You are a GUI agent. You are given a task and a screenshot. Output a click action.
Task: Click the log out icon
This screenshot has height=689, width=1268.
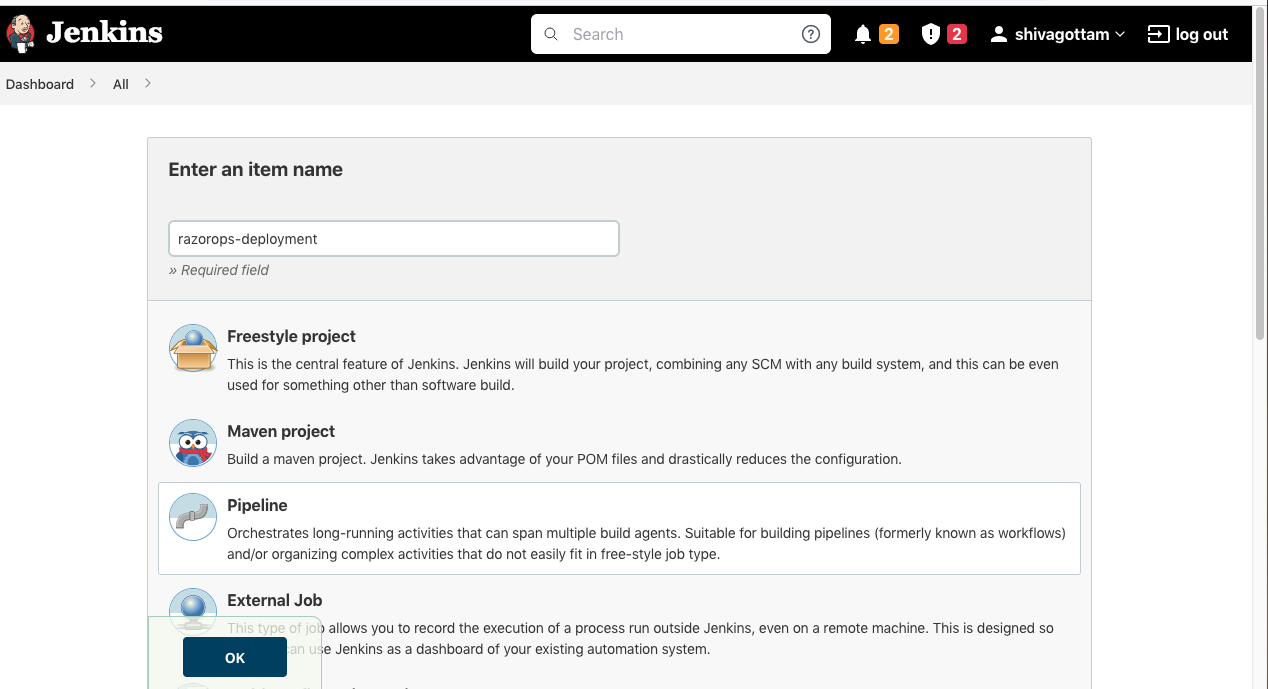click(x=1158, y=34)
